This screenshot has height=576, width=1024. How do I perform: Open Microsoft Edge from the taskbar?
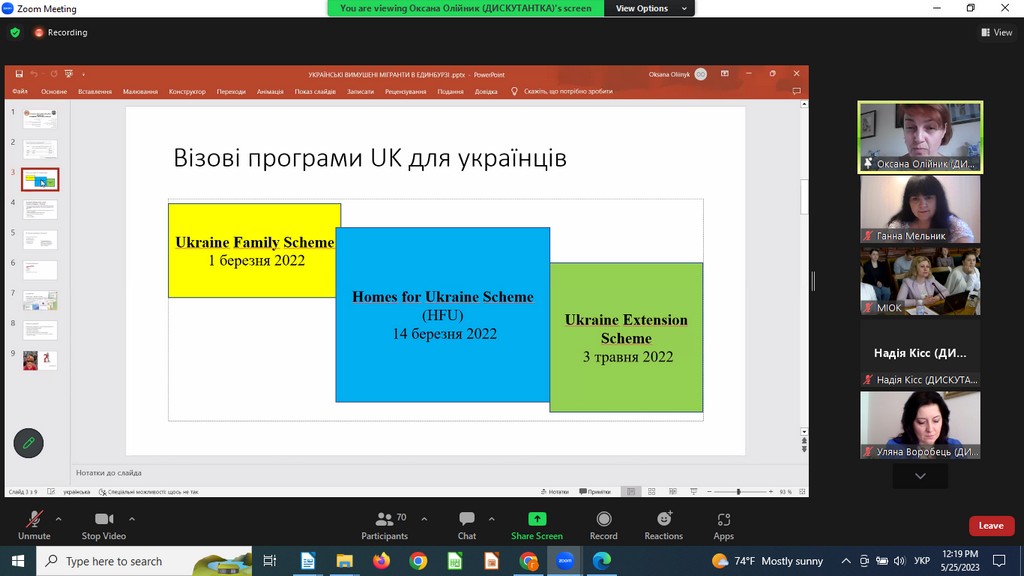coord(601,561)
